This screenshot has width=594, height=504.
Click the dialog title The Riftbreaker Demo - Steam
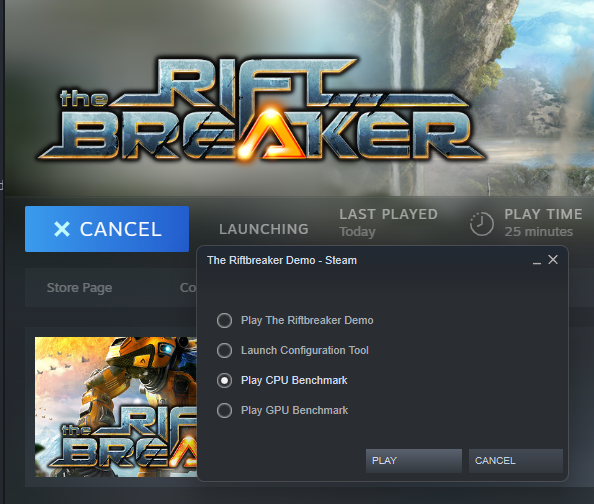(282, 260)
